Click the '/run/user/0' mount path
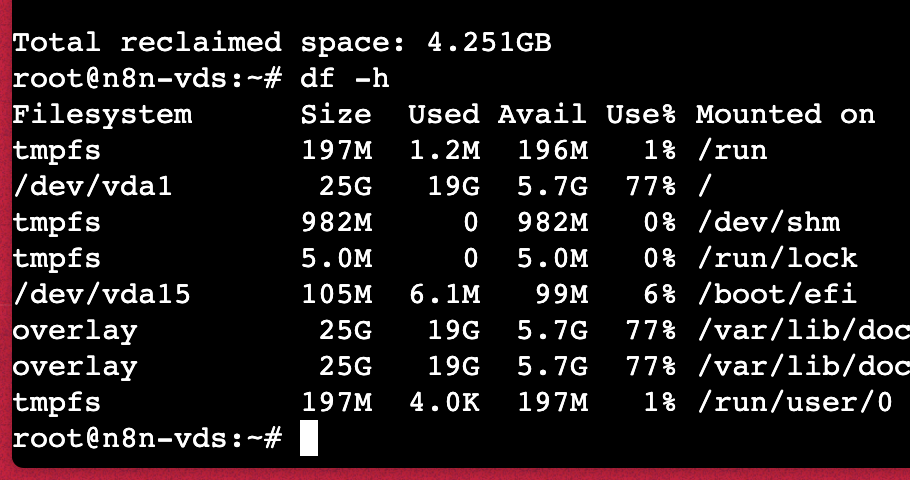This screenshot has height=480, width=910. pyautogui.click(x=794, y=402)
